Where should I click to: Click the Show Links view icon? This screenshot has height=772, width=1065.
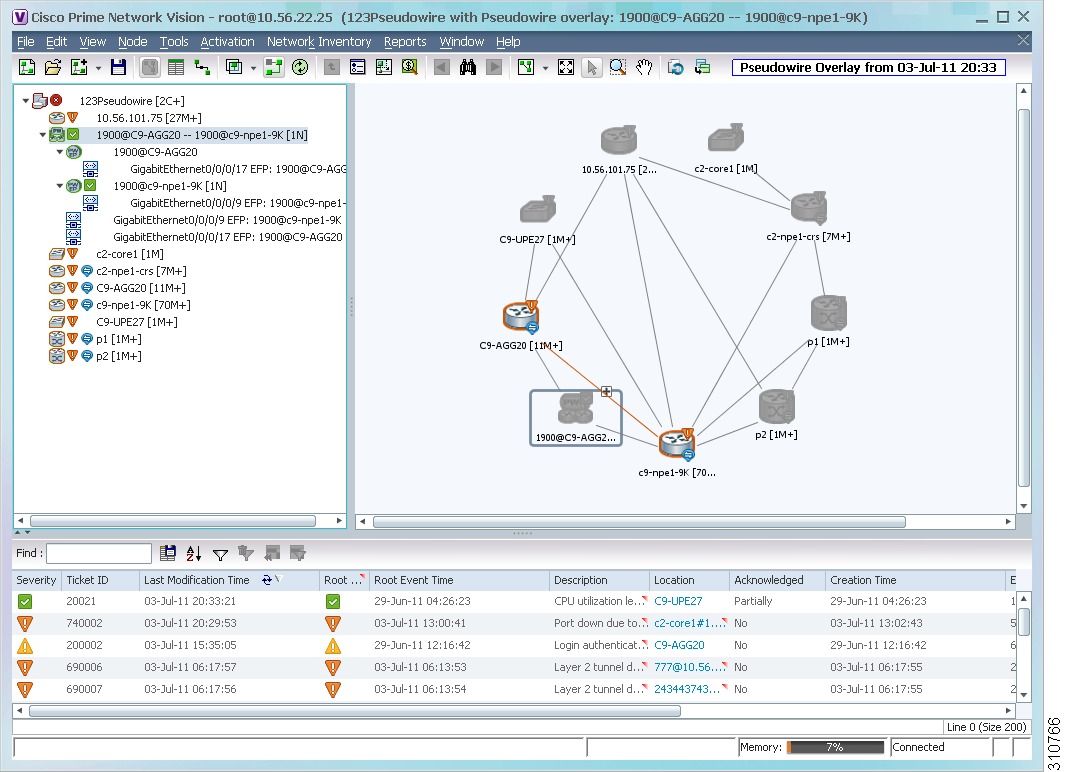(202, 67)
